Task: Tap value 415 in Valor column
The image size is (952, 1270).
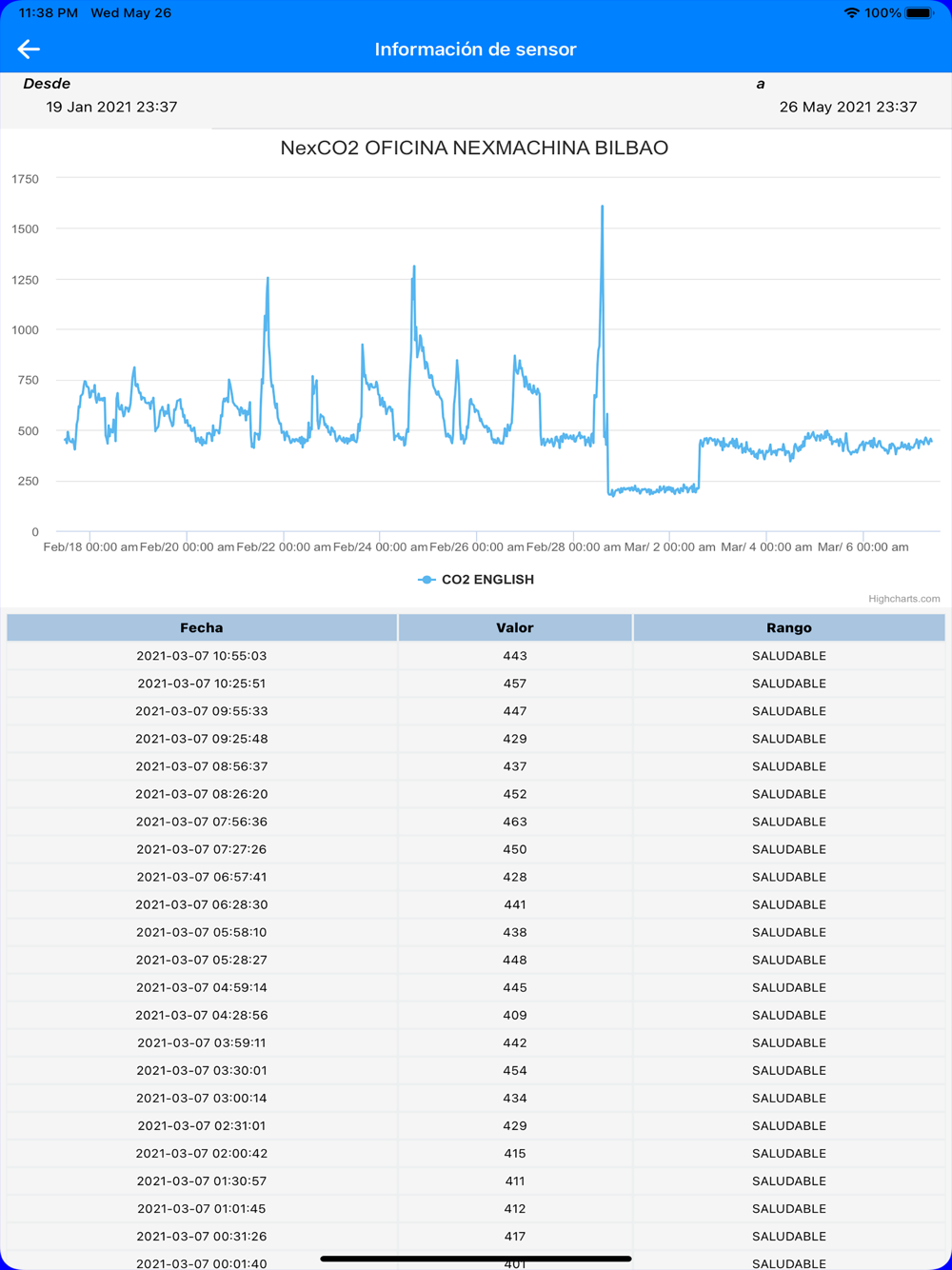Action: pos(515,1153)
